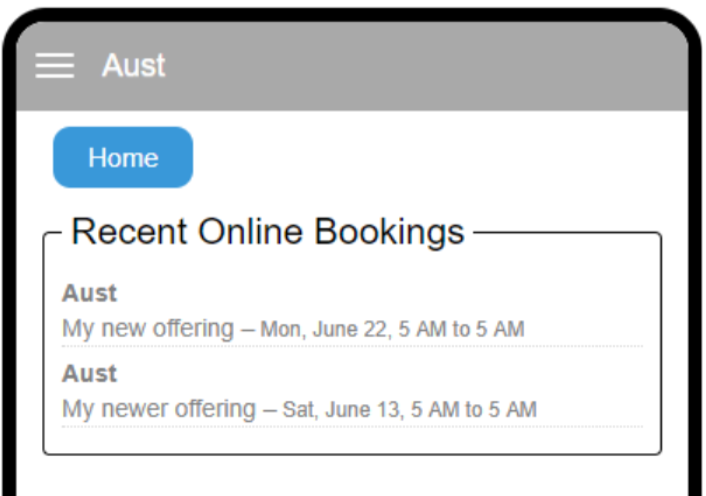The width and height of the screenshot is (706, 496).
Task: Click the Mon, June 22 date
Action: pos(324,329)
